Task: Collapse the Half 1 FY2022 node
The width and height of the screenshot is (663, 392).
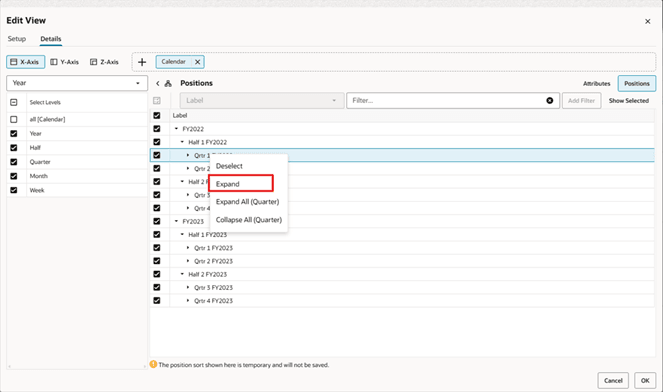Action: point(182,142)
